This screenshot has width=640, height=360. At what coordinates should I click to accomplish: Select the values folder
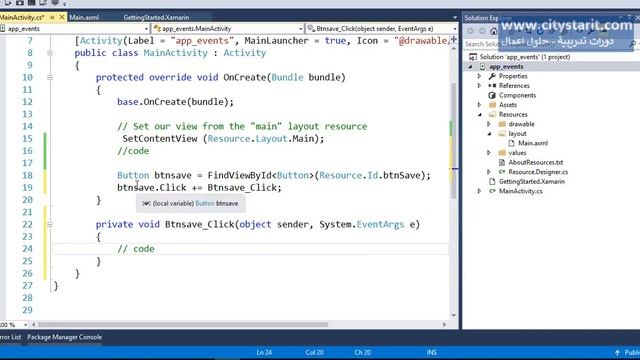pos(517,153)
